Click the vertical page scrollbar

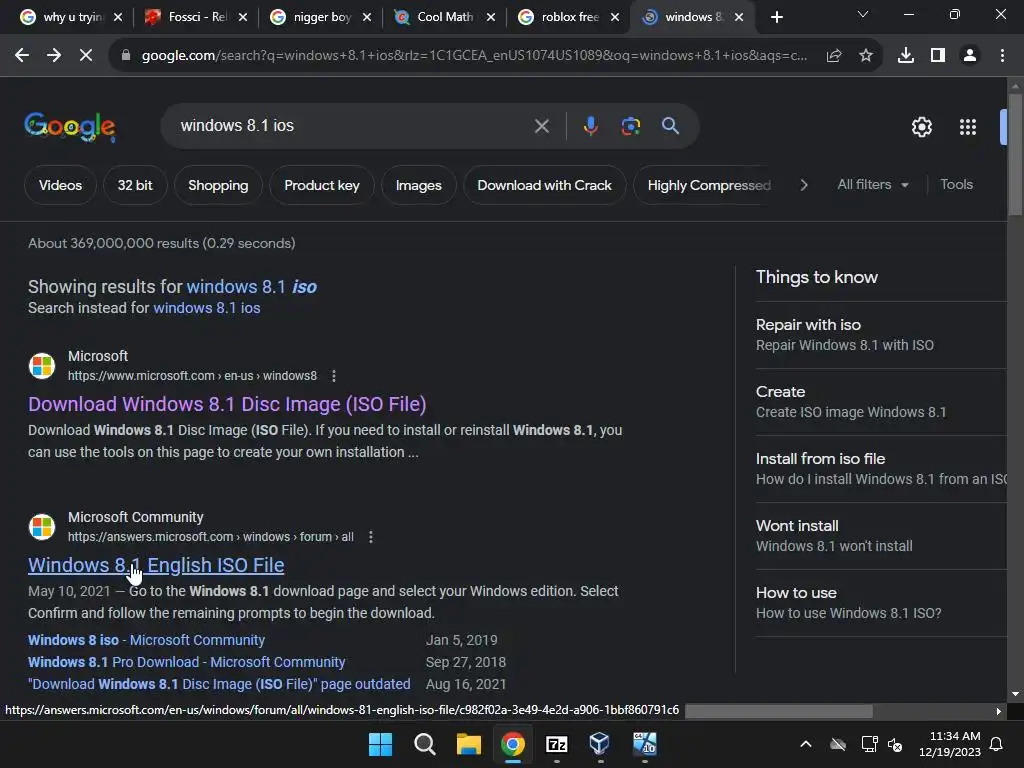click(1015, 155)
